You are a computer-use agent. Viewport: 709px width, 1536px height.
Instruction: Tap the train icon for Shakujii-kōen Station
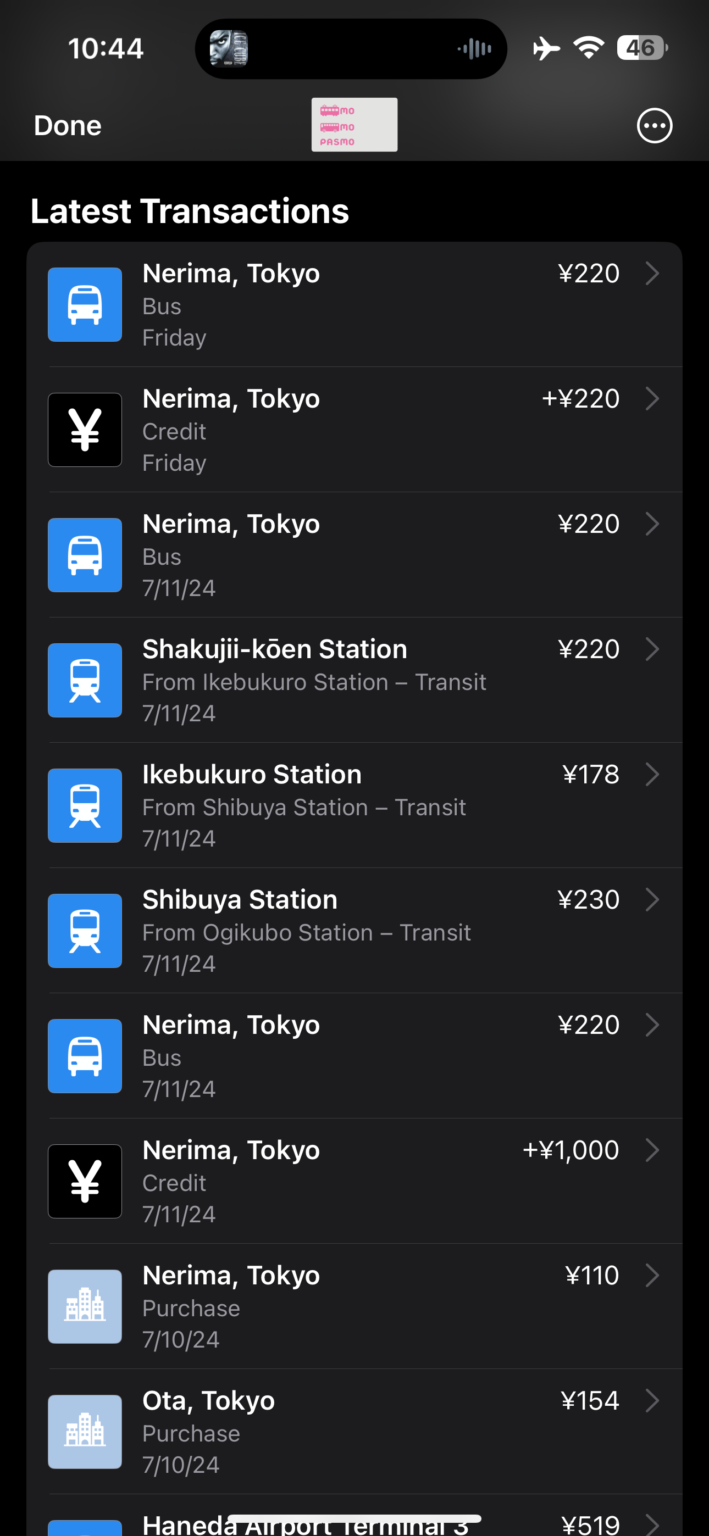click(x=85, y=680)
